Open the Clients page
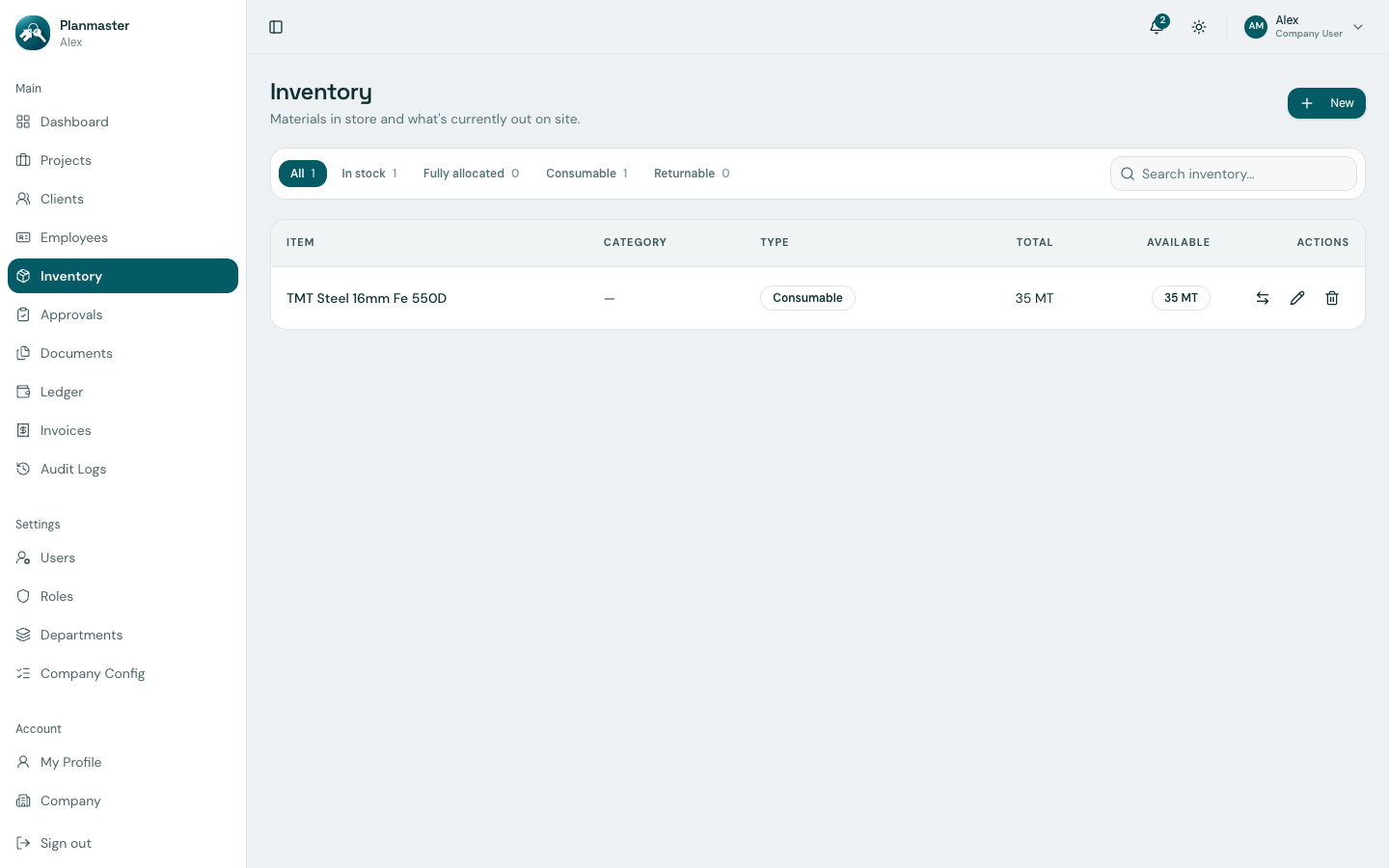This screenshot has height=868, width=1389. click(123, 199)
